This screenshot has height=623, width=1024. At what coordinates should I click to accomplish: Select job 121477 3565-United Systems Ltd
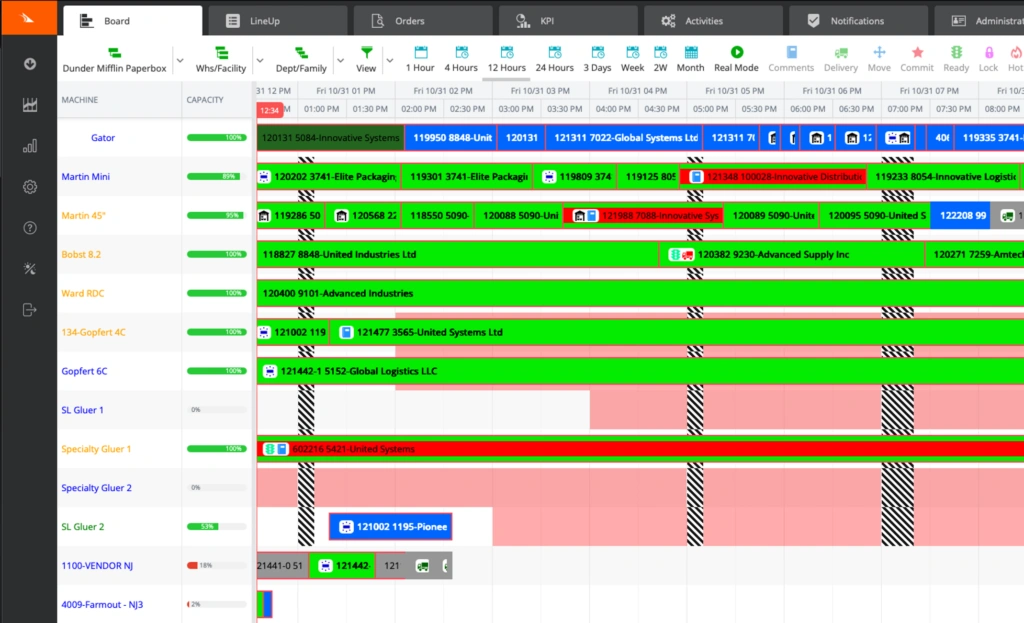[x=678, y=332]
